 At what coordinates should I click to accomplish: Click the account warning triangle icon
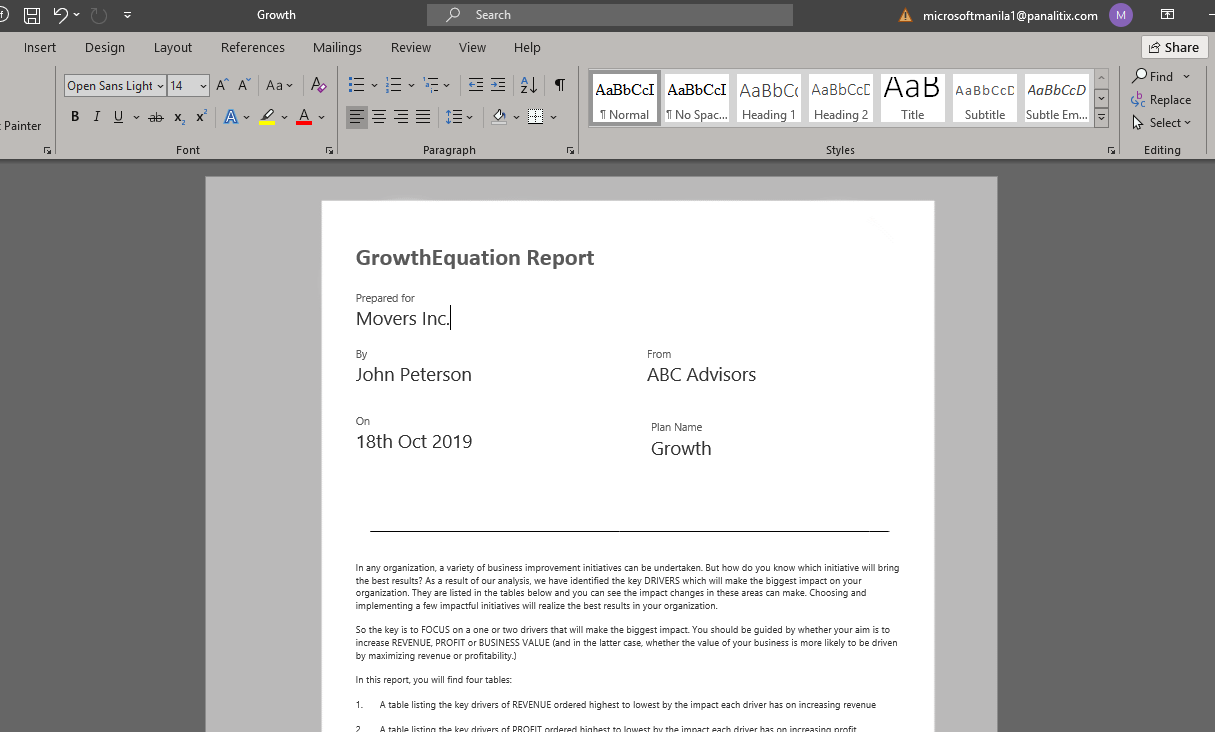click(906, 15)
